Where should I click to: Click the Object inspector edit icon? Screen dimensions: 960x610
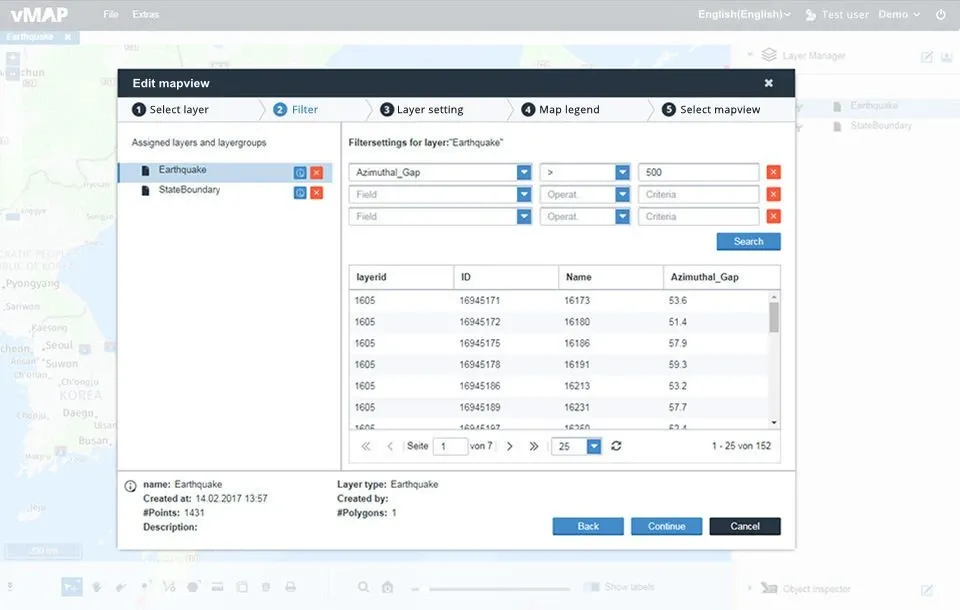coord(927,590)
